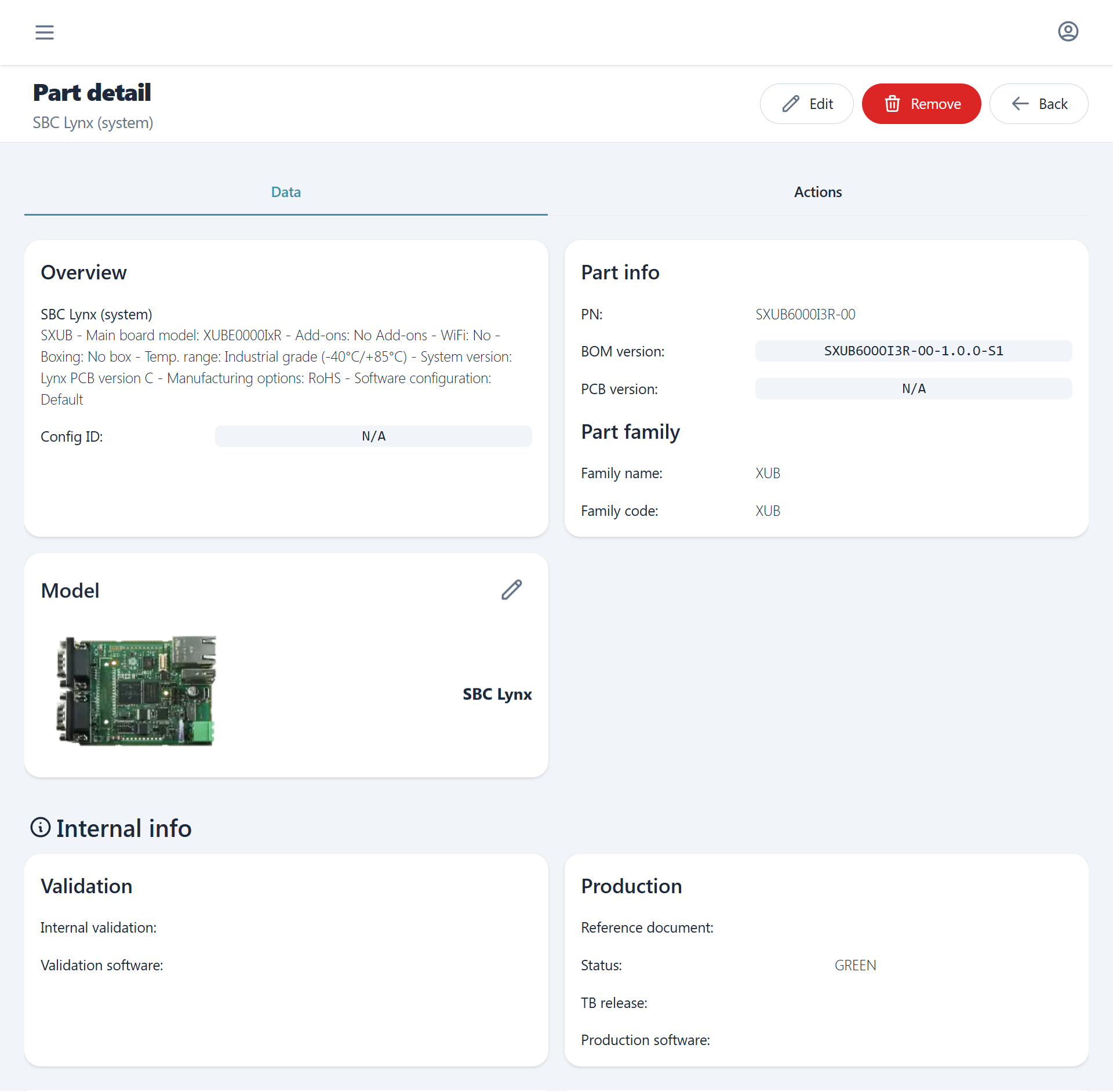Open the user account profile icon
The width and height of the screenshot is (1113, 1092).
point(1068,31)
